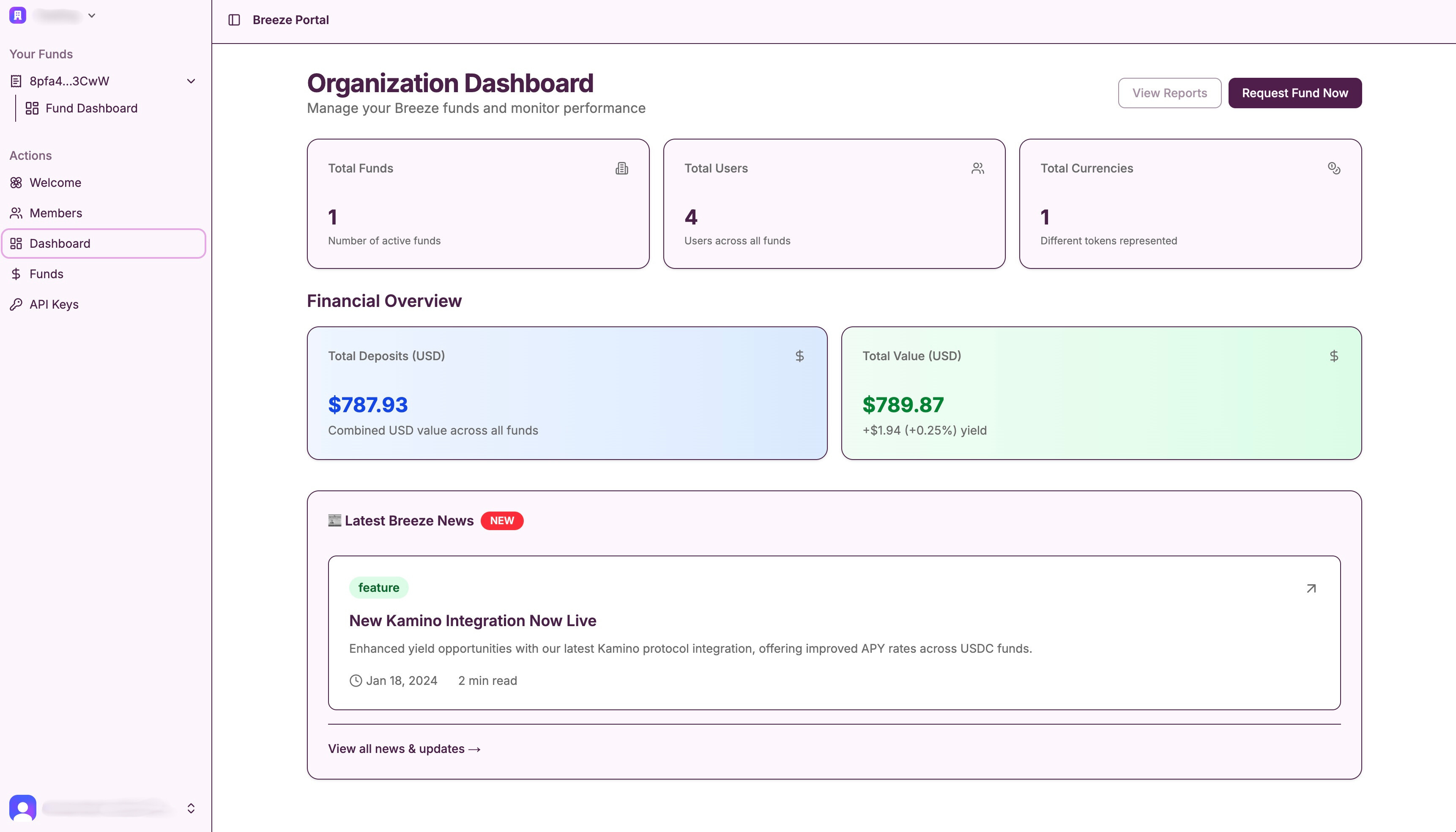The width and height of the screenshot is (1456, 832).
Task: Click the API Keys key icon
Action: pos(16,304)
